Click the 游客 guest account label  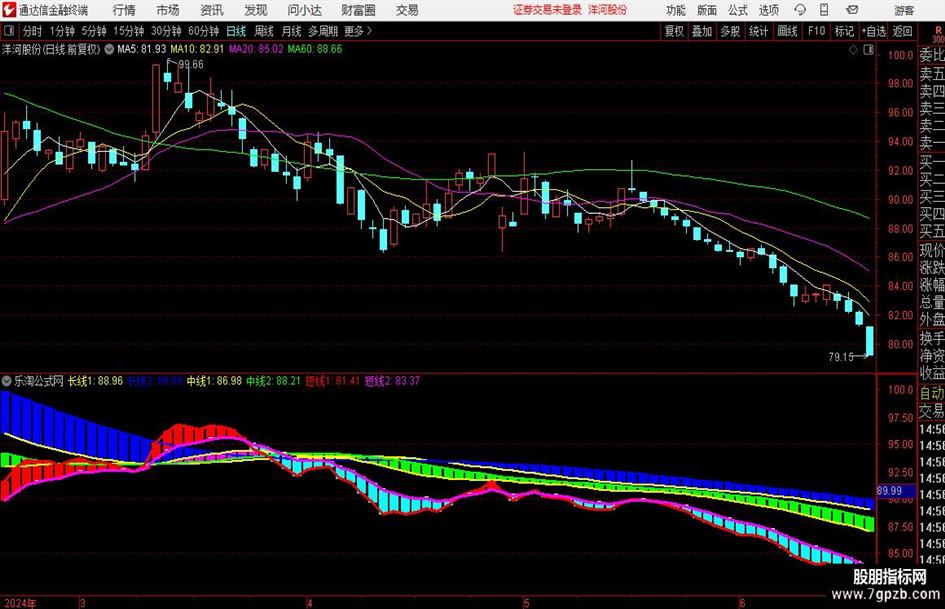click(x=904, y=10)
